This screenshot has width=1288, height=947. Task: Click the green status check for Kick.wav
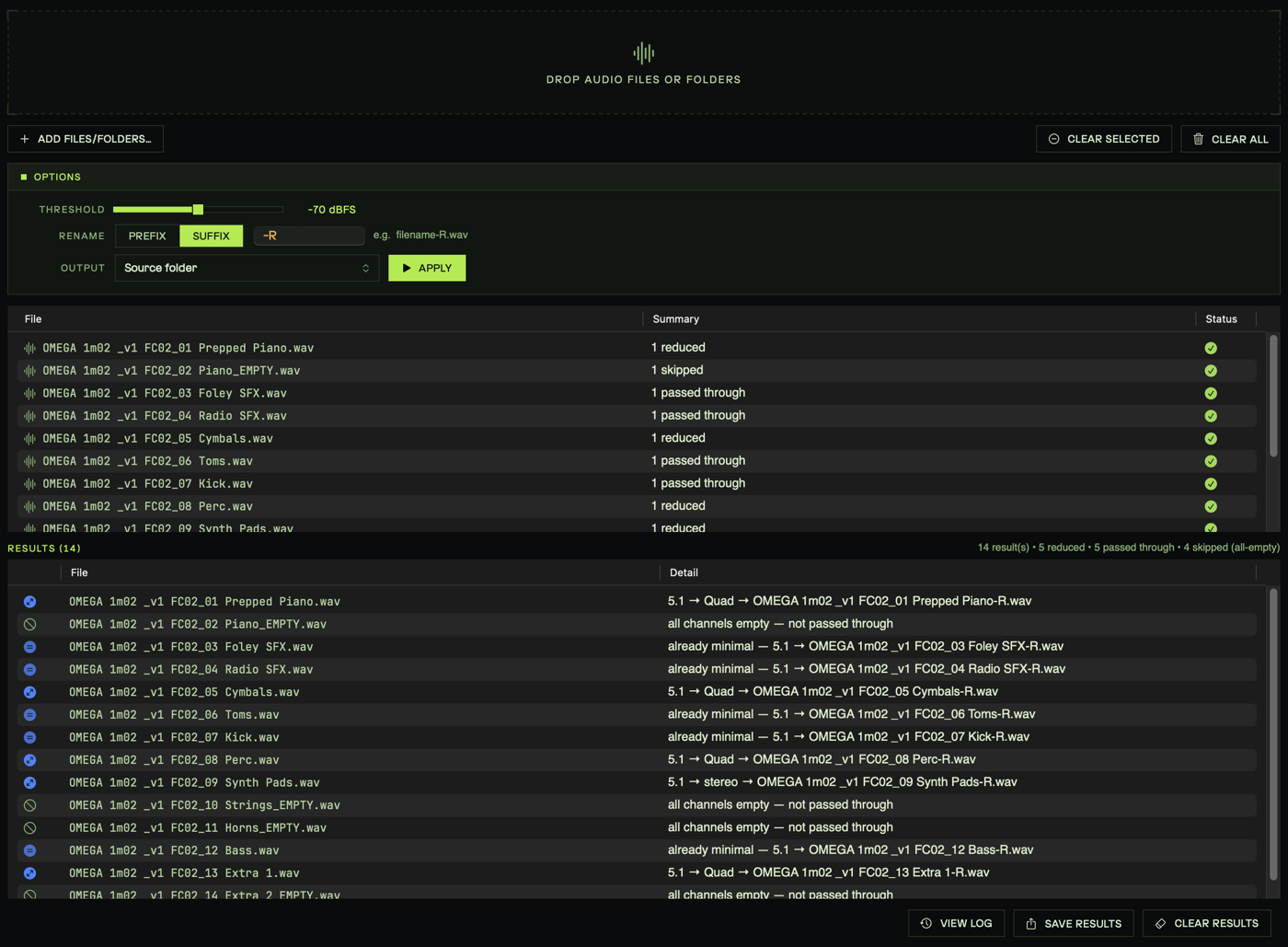pyautogui.click(x=1211, y=483)
